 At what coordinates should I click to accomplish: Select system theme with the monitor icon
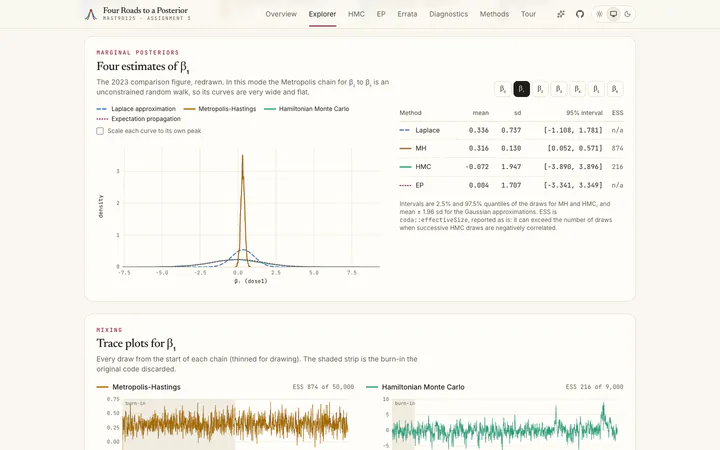pyautogui.click(x=613, y=14)
